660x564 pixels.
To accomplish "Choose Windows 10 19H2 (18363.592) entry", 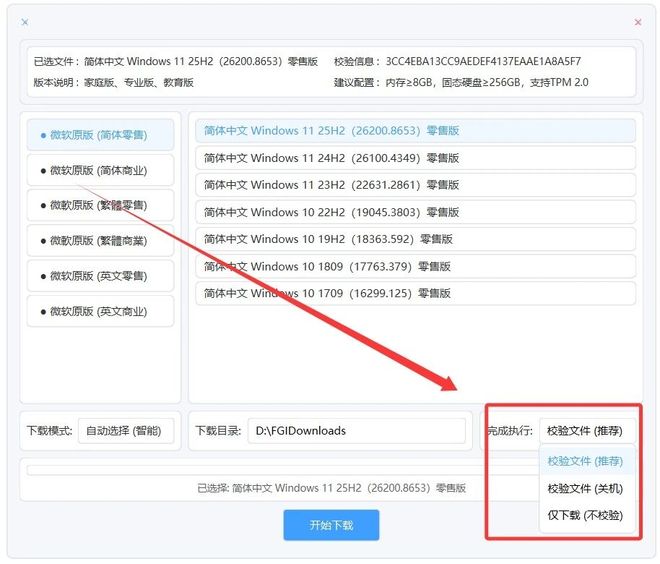I will pos(415,239).
